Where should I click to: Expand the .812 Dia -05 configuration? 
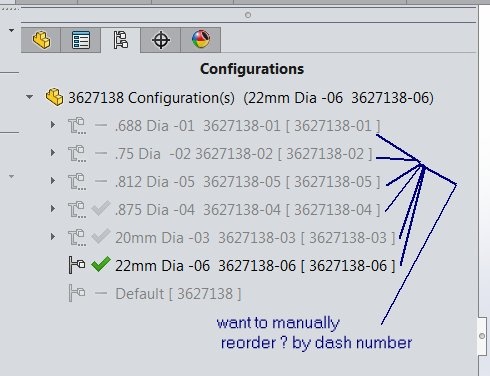[x=53, y=181]
